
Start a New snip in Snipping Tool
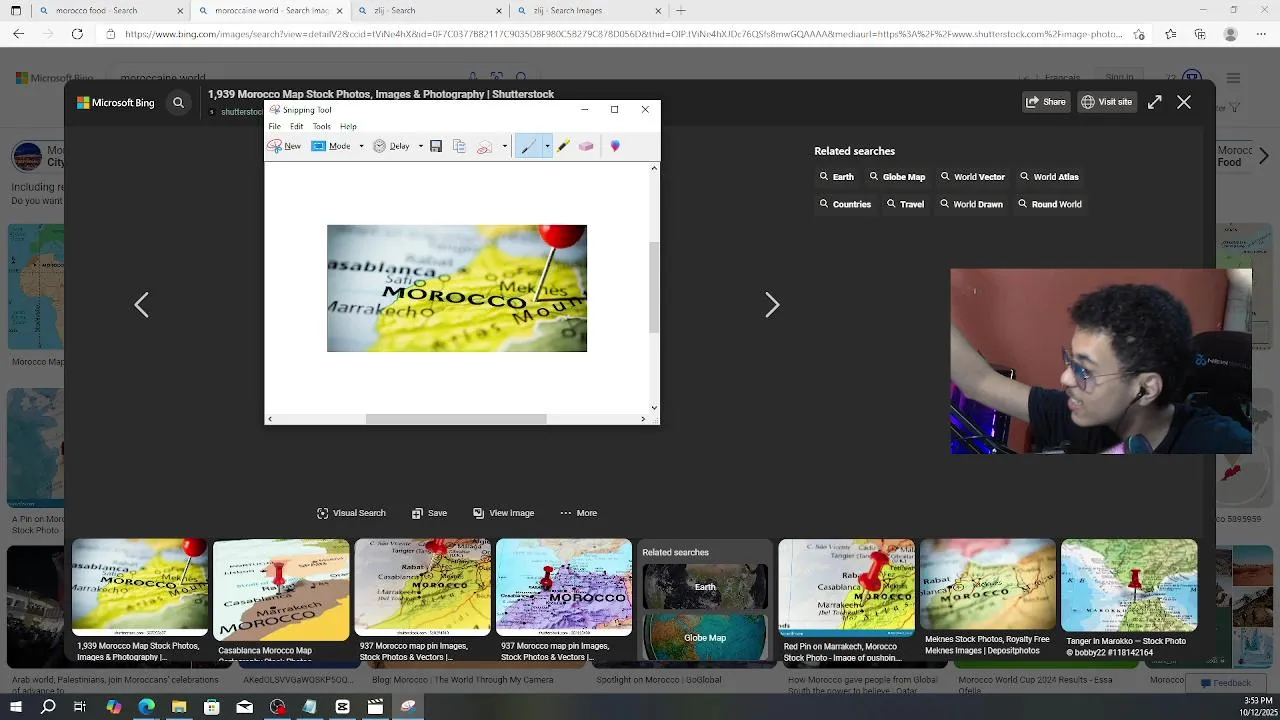tap(284, 146)
